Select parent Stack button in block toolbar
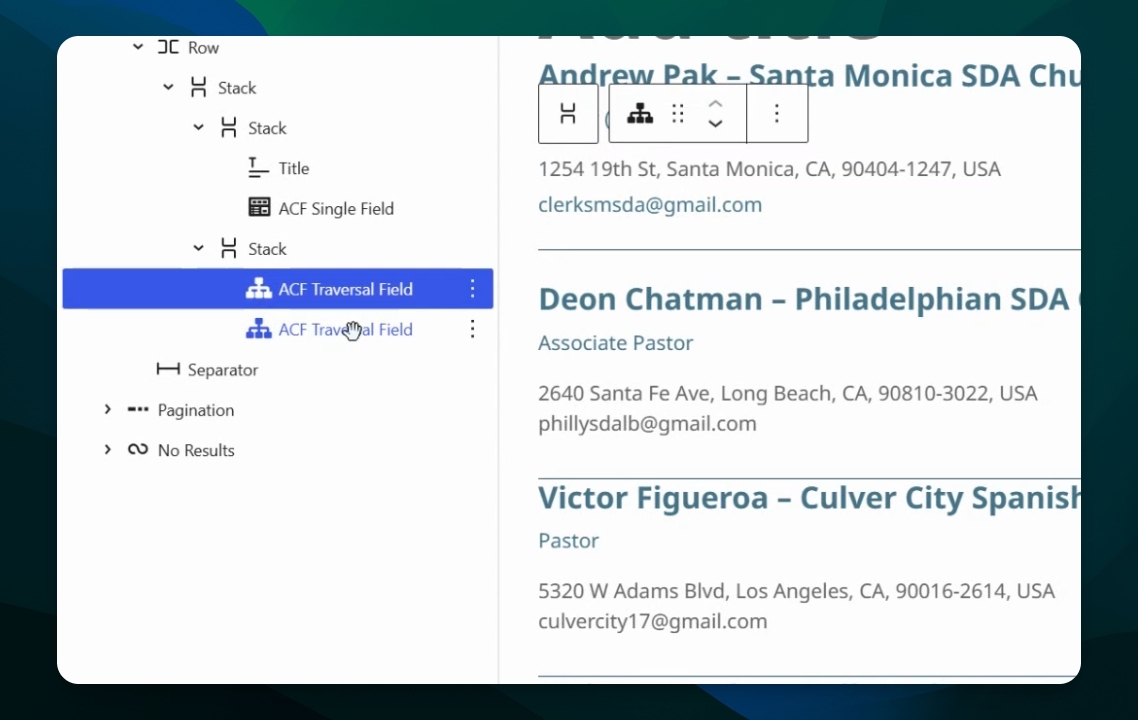This screenshot has height=720, width=1138. coord(568,113)
